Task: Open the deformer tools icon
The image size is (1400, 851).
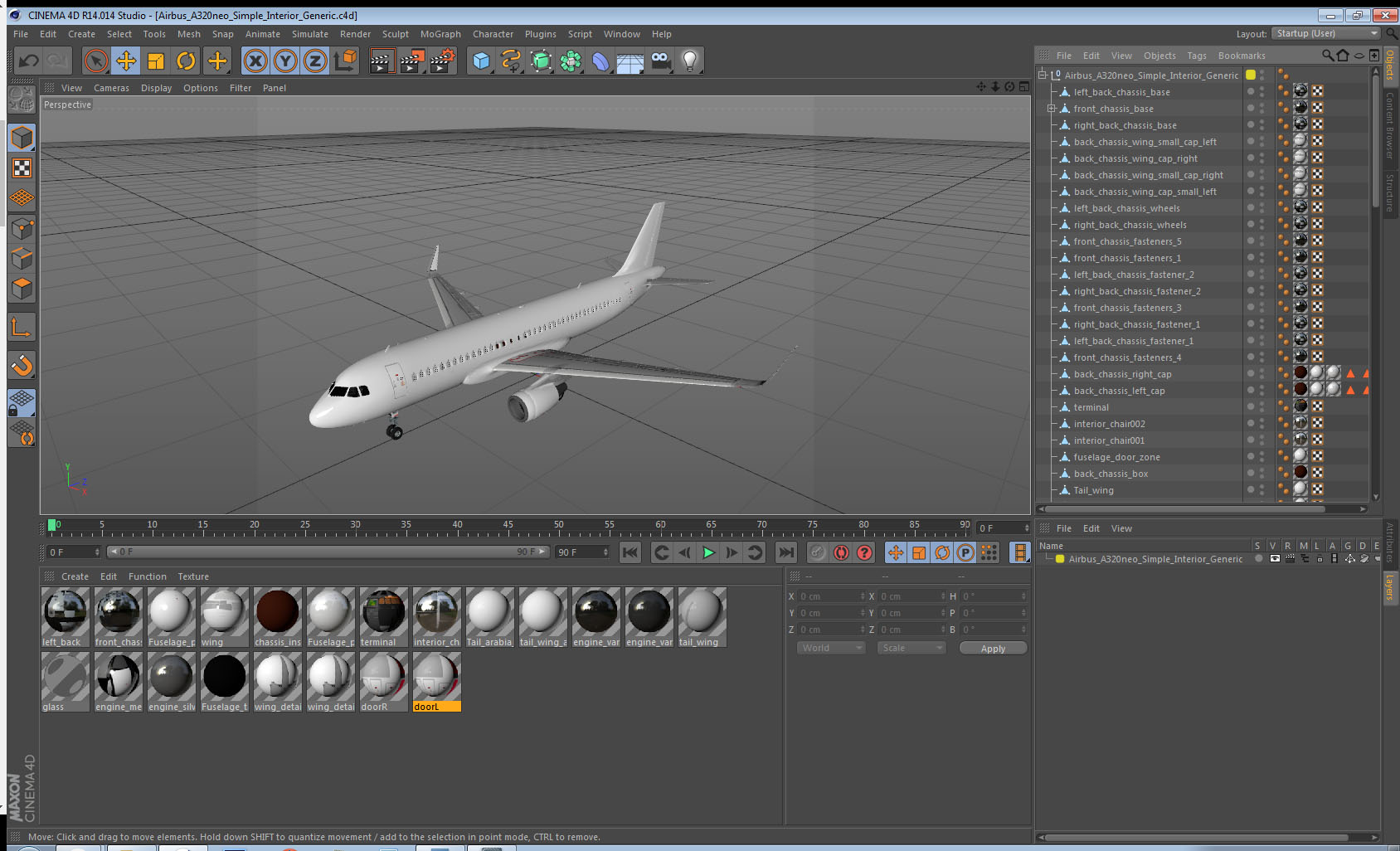Action: [x=600, y=61]
